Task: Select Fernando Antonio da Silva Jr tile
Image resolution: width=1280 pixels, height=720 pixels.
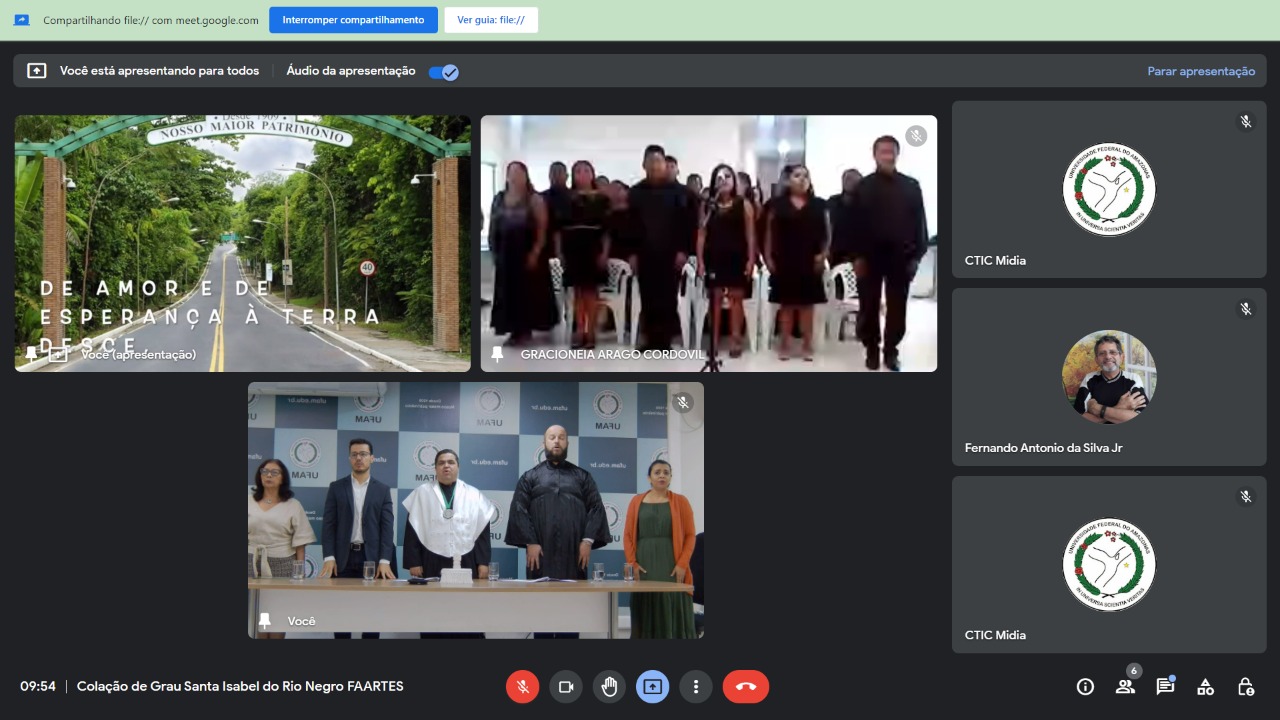Action: coord(1108,377)
